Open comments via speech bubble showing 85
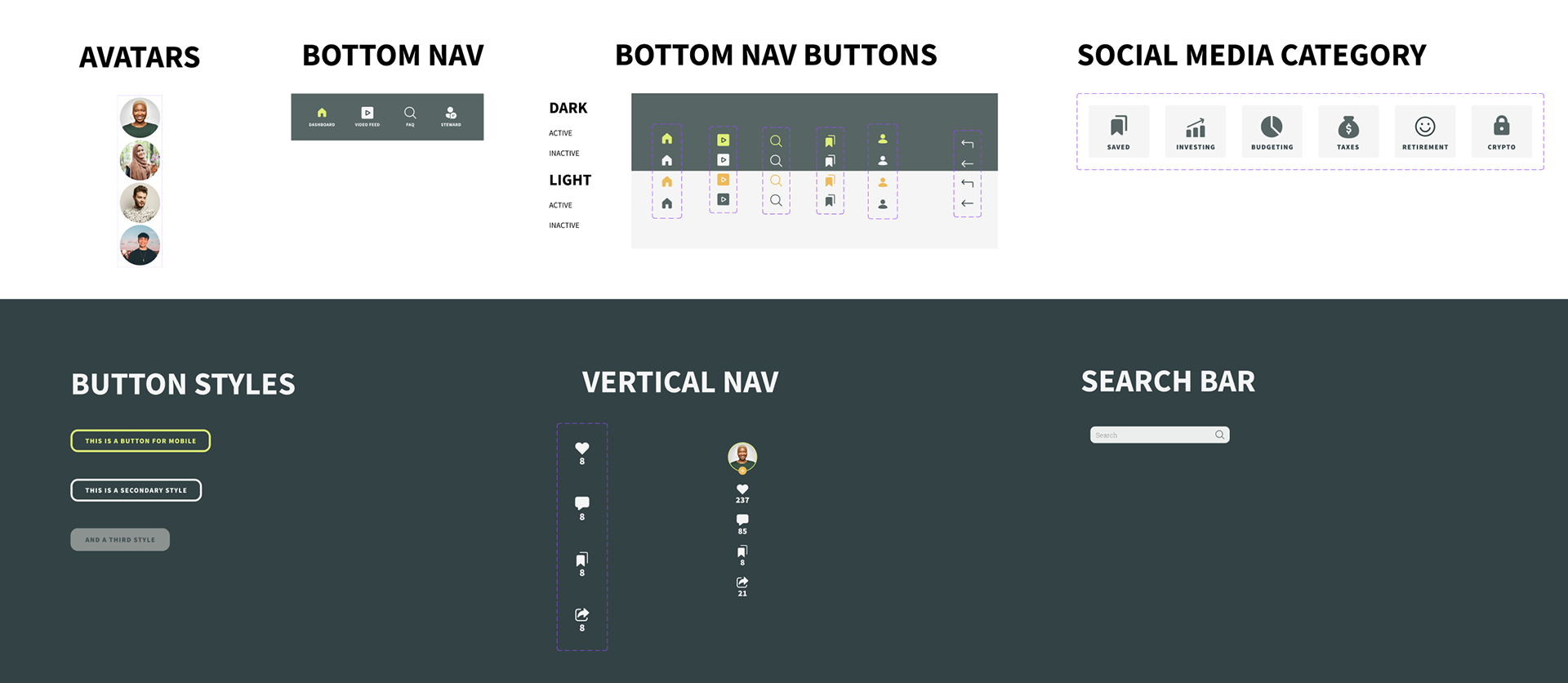The image size is (1568, 683). click(742, 520)
